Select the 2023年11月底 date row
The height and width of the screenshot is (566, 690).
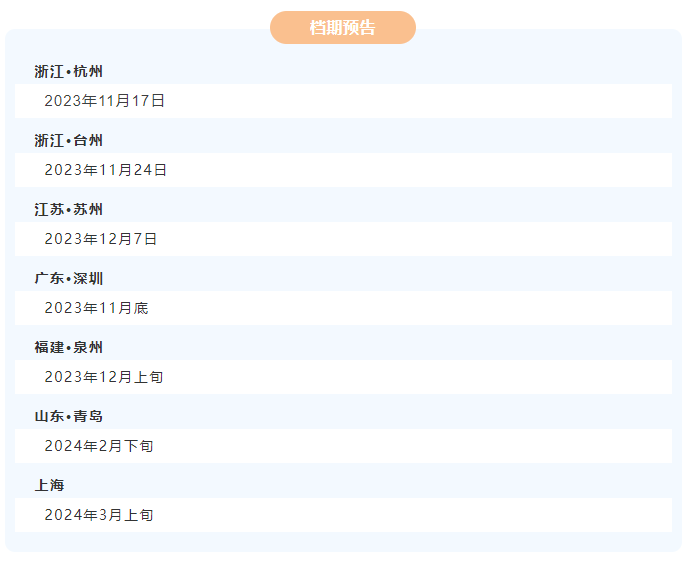click(x=96, y=308)
